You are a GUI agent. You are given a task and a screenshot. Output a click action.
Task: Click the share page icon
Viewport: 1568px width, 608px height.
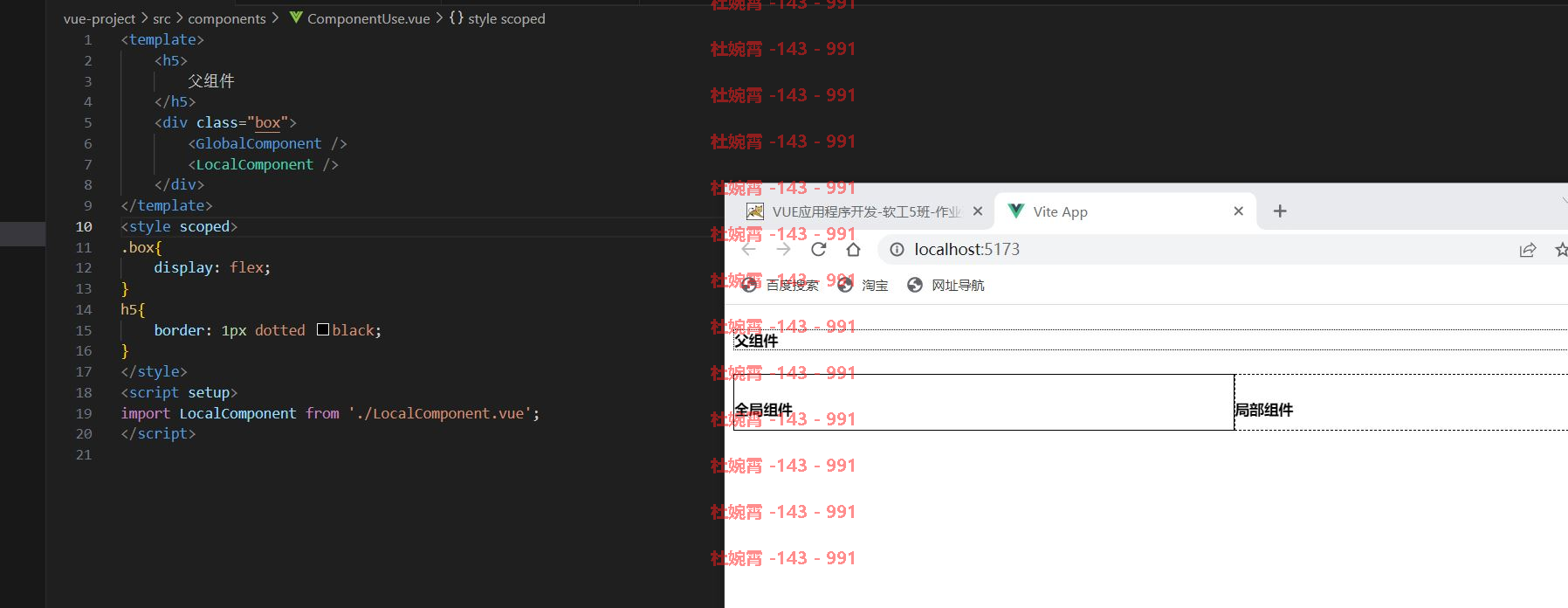click(x=1527, y=250)
